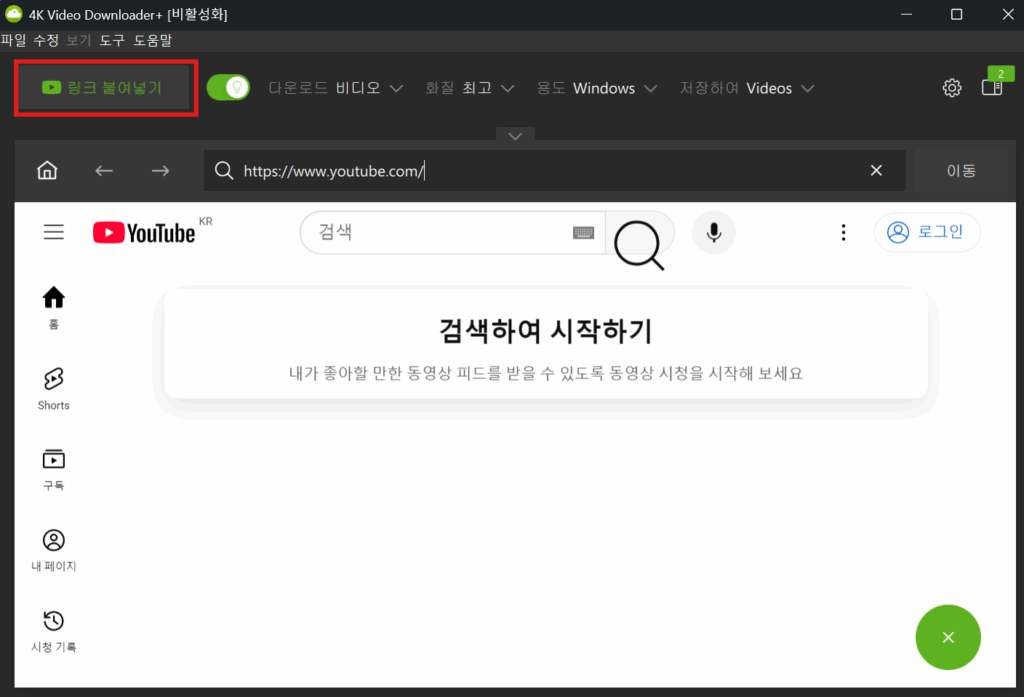Open Shorts from the sidebar
The image size is (1024, 697).
(x=54, y=388)
